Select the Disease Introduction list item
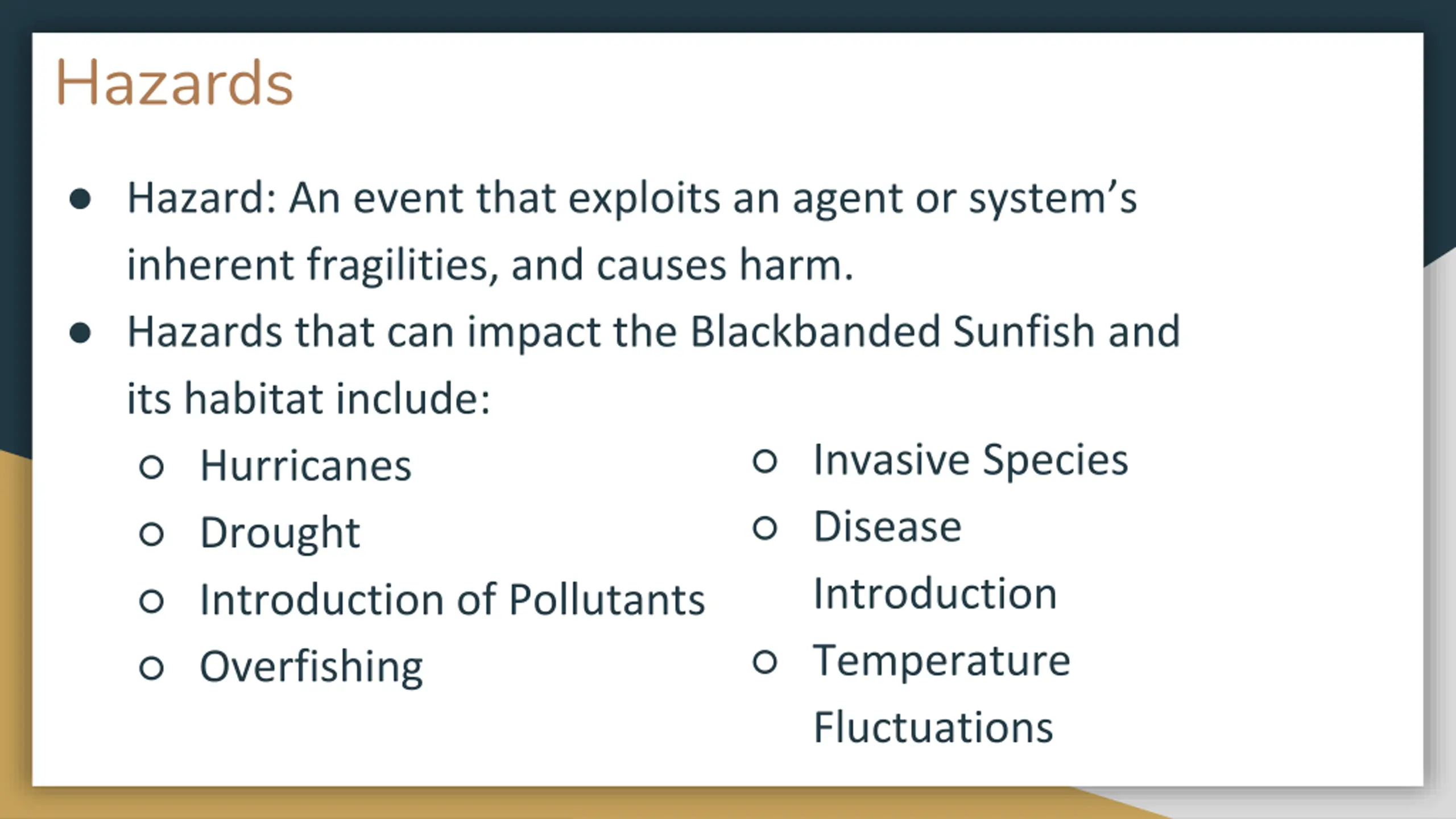The height and width of the screenshot is (819, 1456). pyautogui.click(x=936, y=560)
